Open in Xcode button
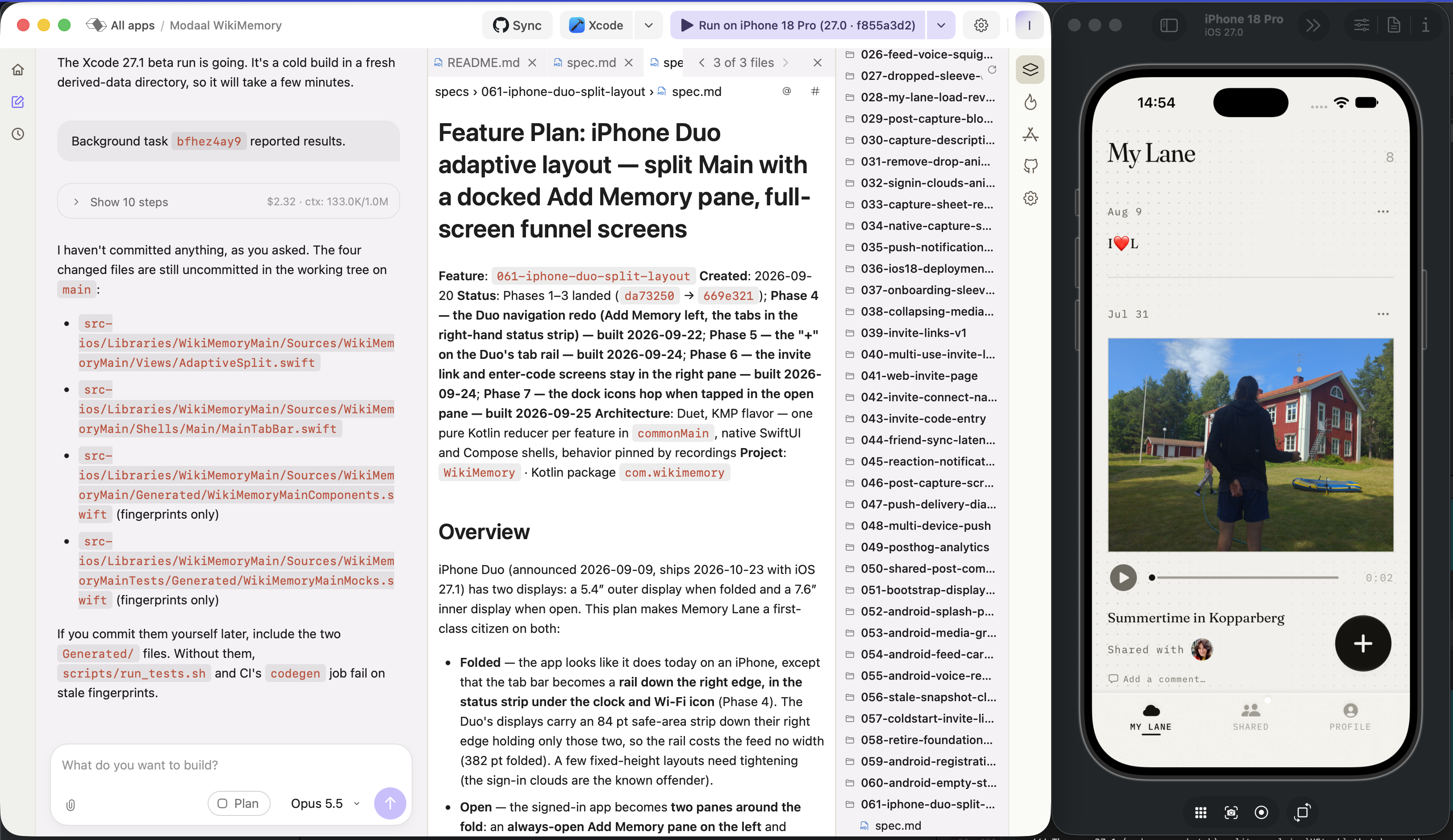Screen dimensions: 1453x840 pos(596,25)
